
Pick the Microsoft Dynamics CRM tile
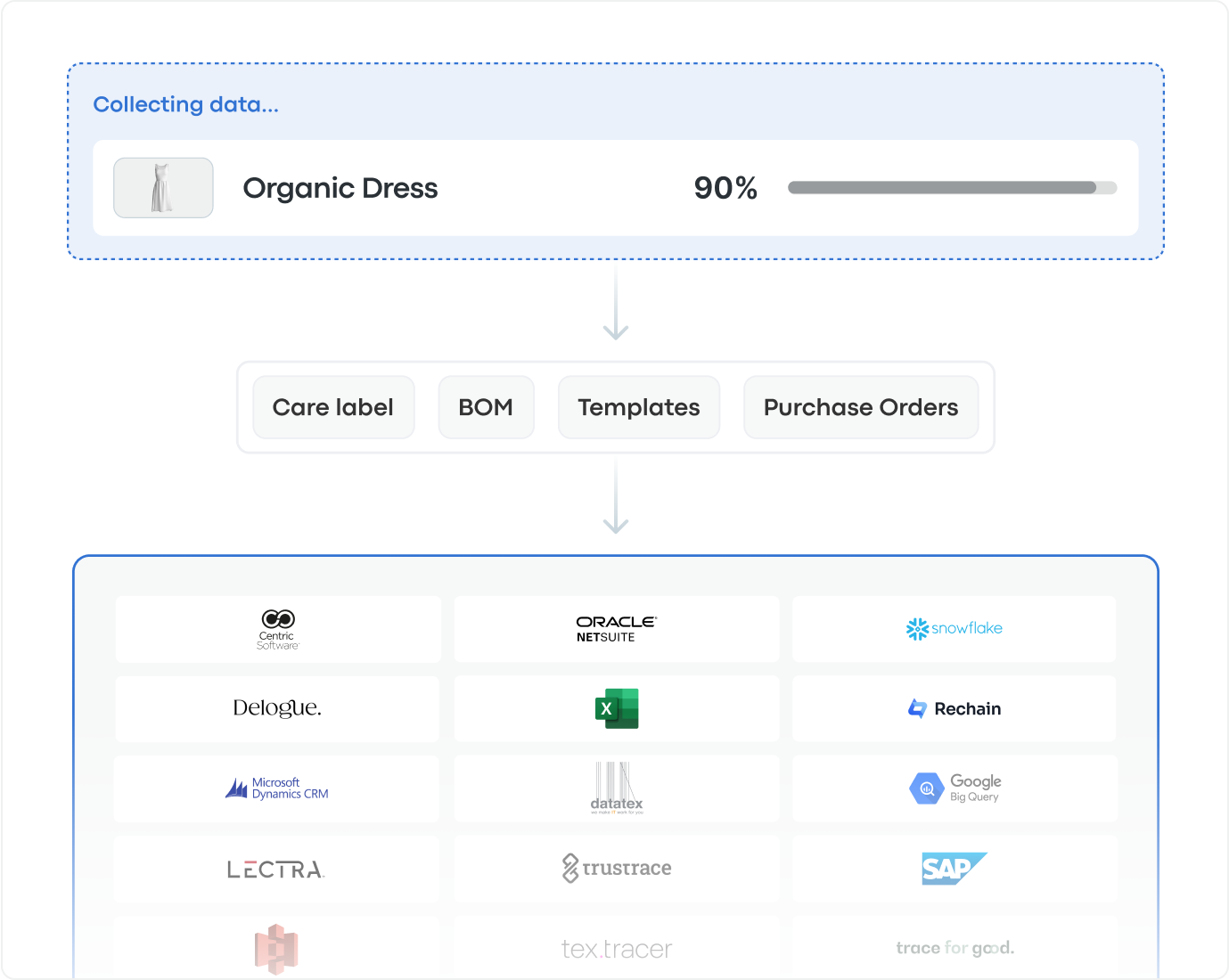pyautogui.click(x=278, y=788)
